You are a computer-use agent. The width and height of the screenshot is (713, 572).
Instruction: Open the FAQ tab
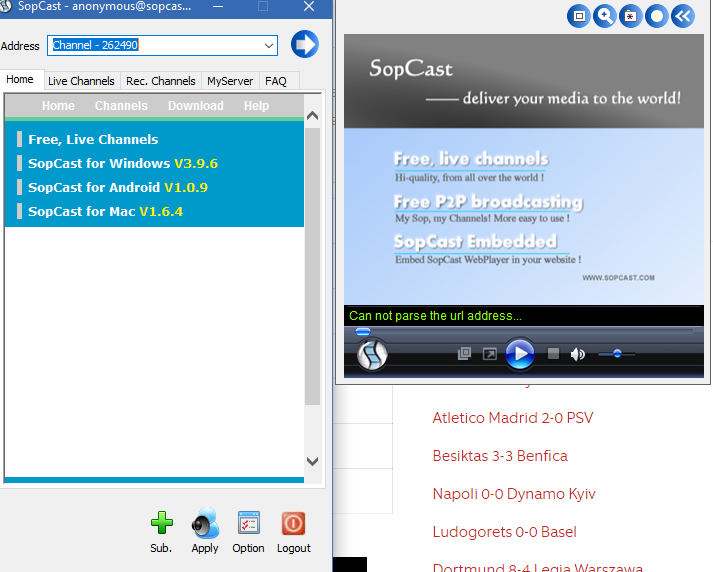[x=276, y=81]
